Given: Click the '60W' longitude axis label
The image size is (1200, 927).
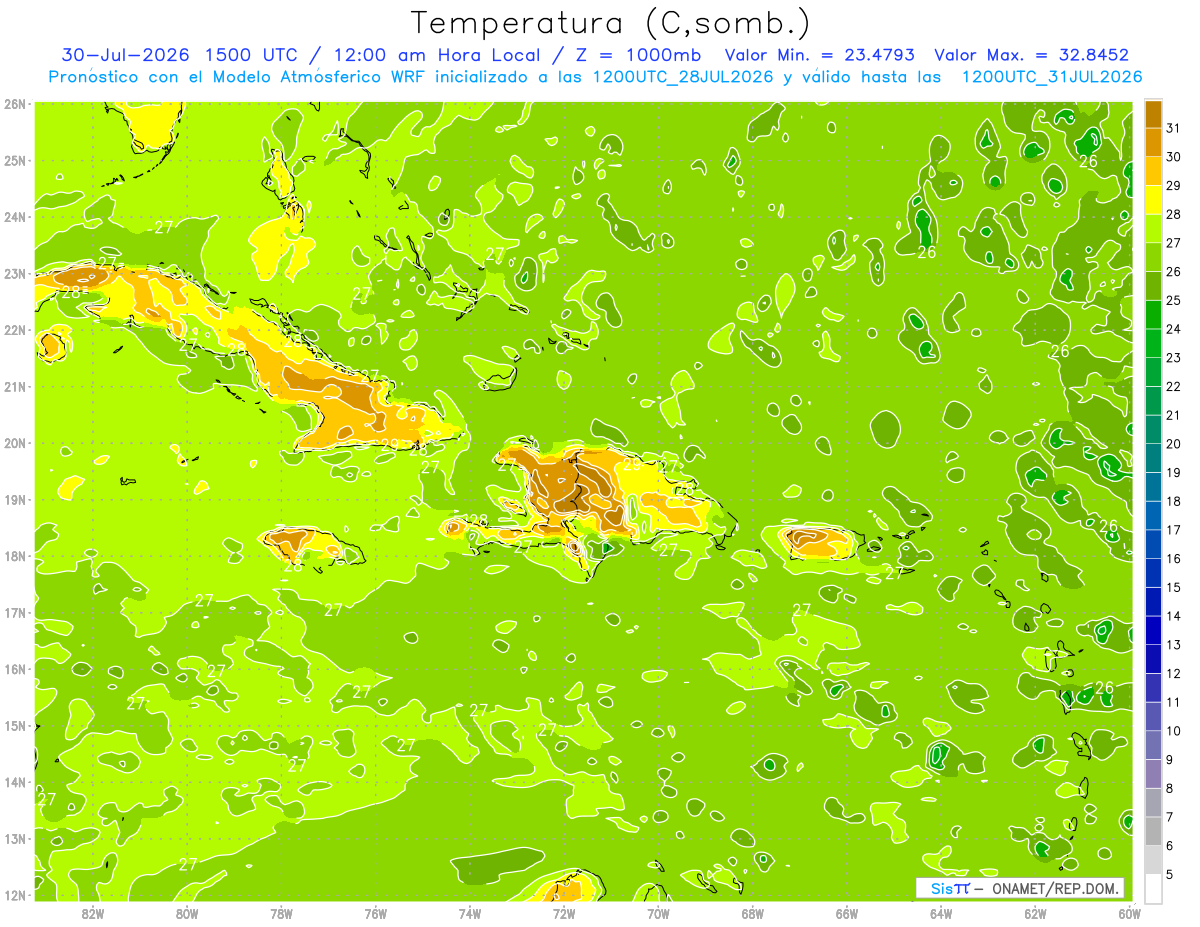Looking at the screenshot, I should (x=1129, y=913).
